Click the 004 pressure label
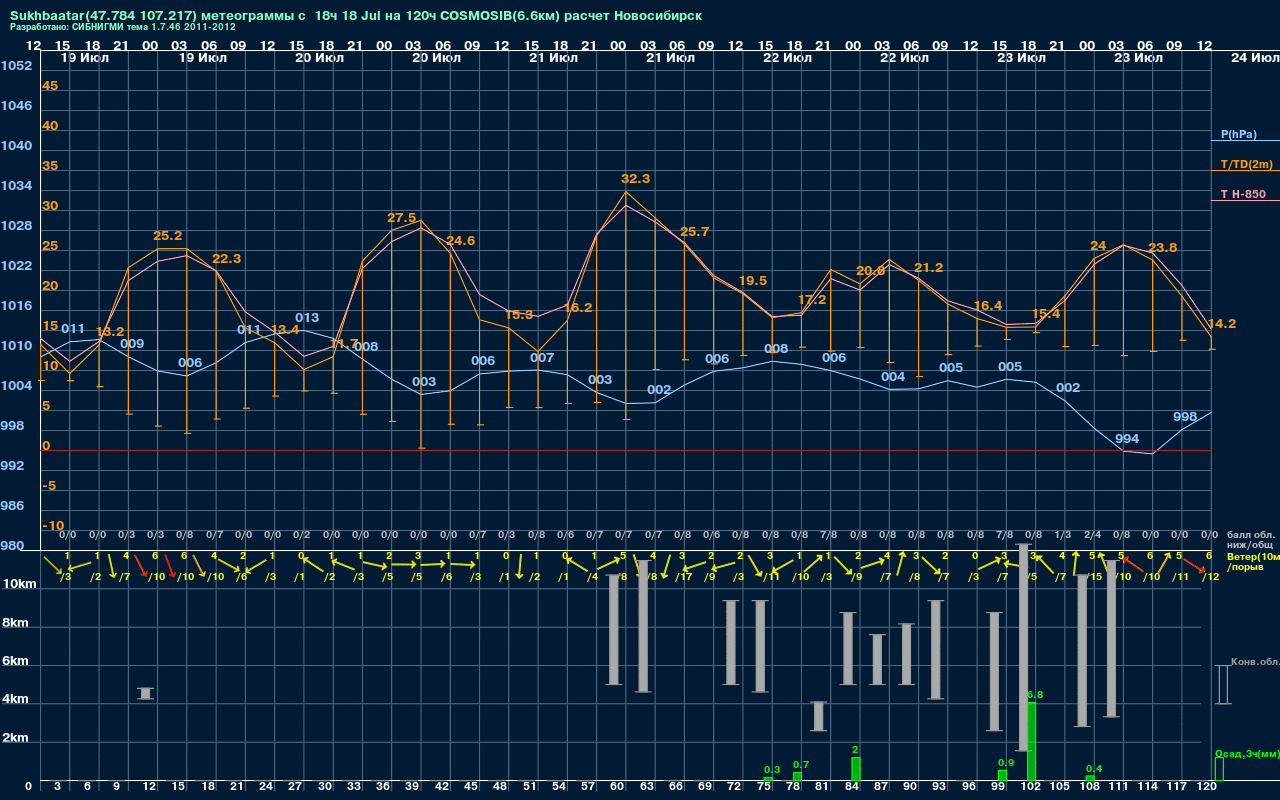1280x800 pixels. (x=893, y=377)
